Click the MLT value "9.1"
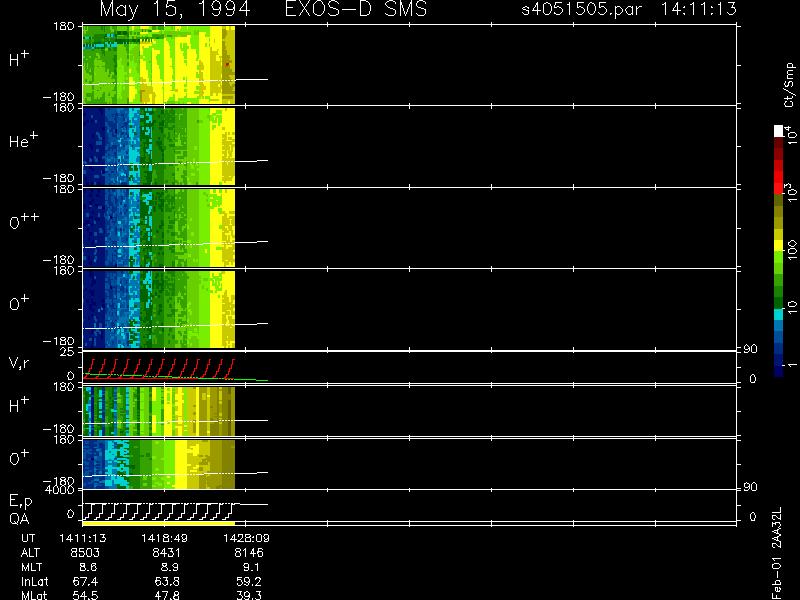This screenshot has height=600, width=800. (250, 567)
